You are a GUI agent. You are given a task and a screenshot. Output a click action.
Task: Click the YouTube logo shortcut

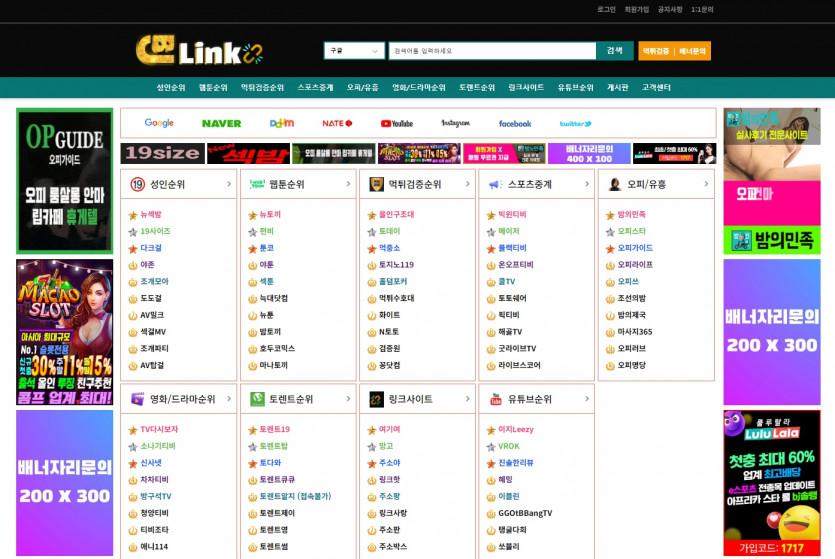(x=396, y=123)
